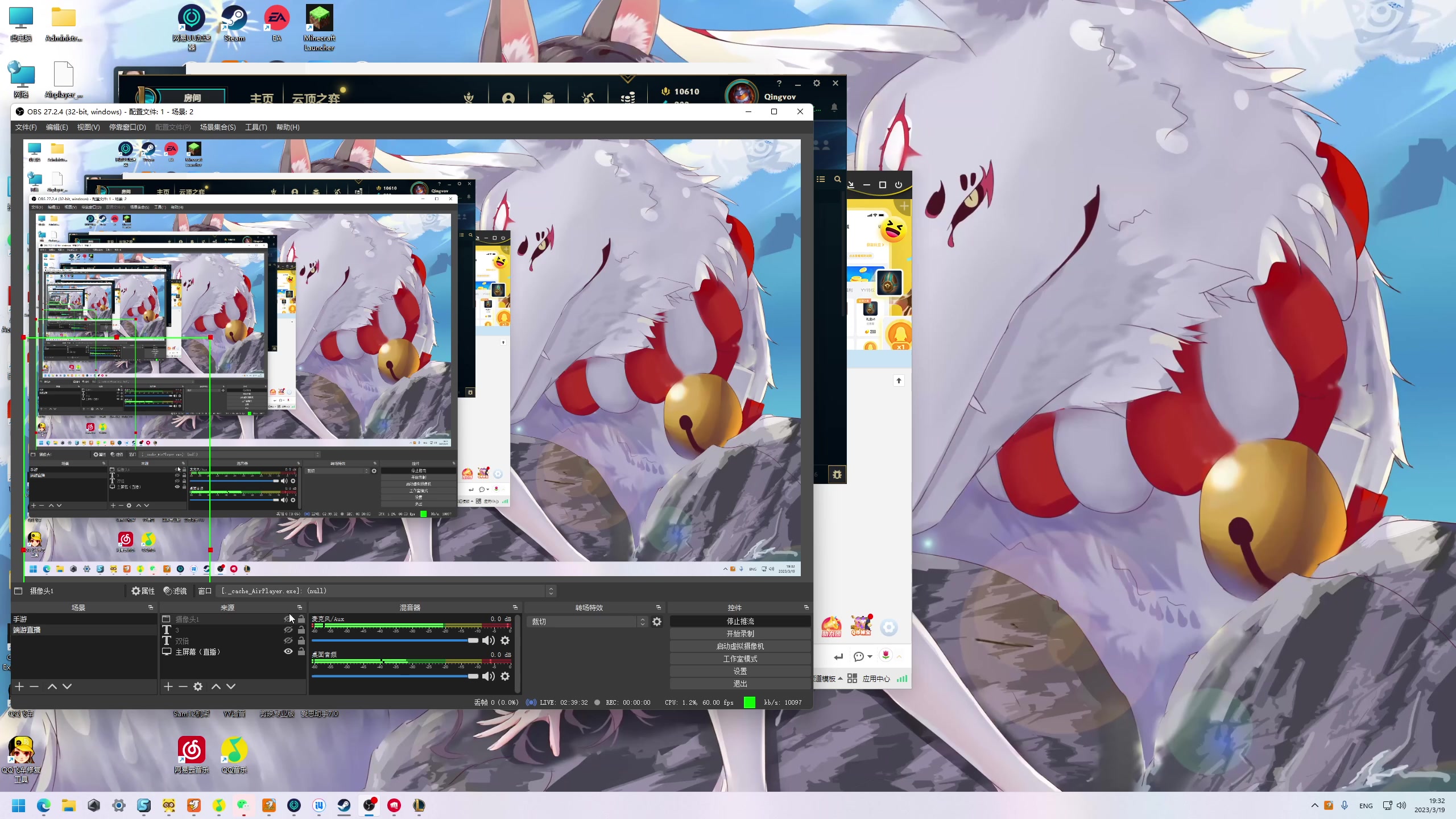The image size is (1456, 819).
Task: Toggle visibility of the text source 3
Action: coord(288,630)
